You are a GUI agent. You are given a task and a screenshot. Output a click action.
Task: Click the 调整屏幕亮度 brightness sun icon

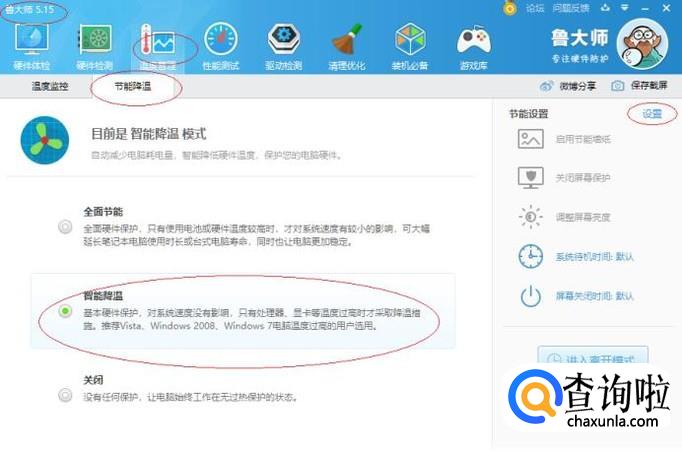531,217
